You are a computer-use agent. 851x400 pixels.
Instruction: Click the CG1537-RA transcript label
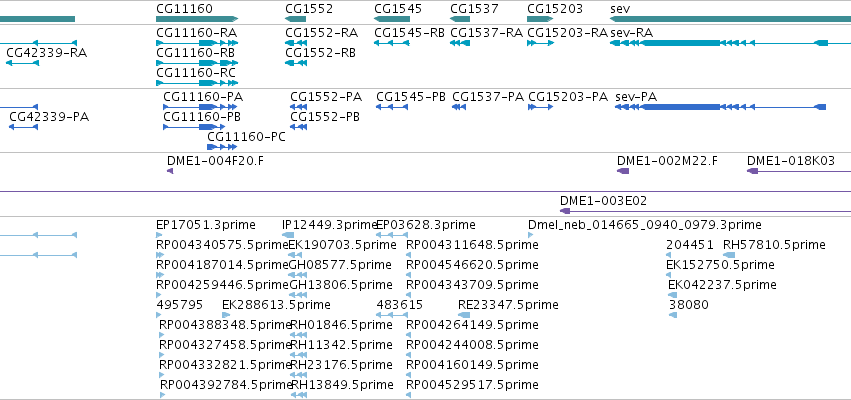(486, 33)
